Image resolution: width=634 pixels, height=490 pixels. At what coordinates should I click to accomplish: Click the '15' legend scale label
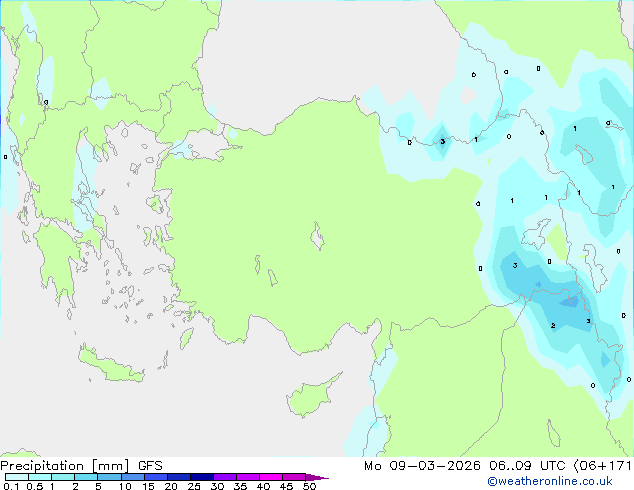(x=148, y=486)
